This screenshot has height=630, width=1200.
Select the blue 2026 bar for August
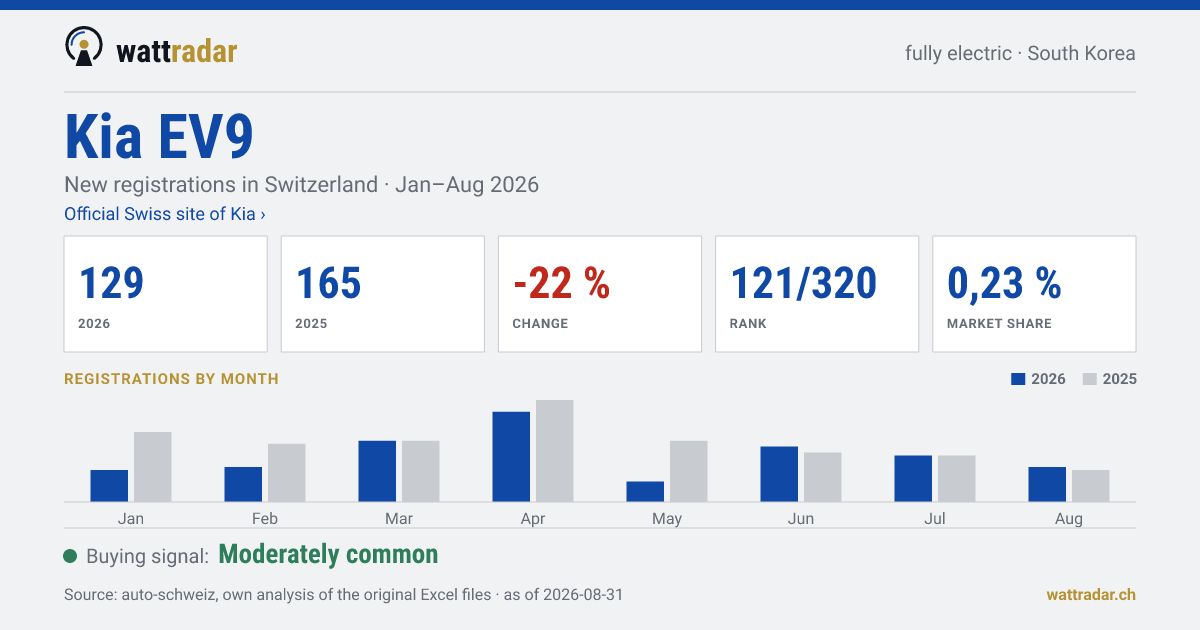(x=1047, y=484)
